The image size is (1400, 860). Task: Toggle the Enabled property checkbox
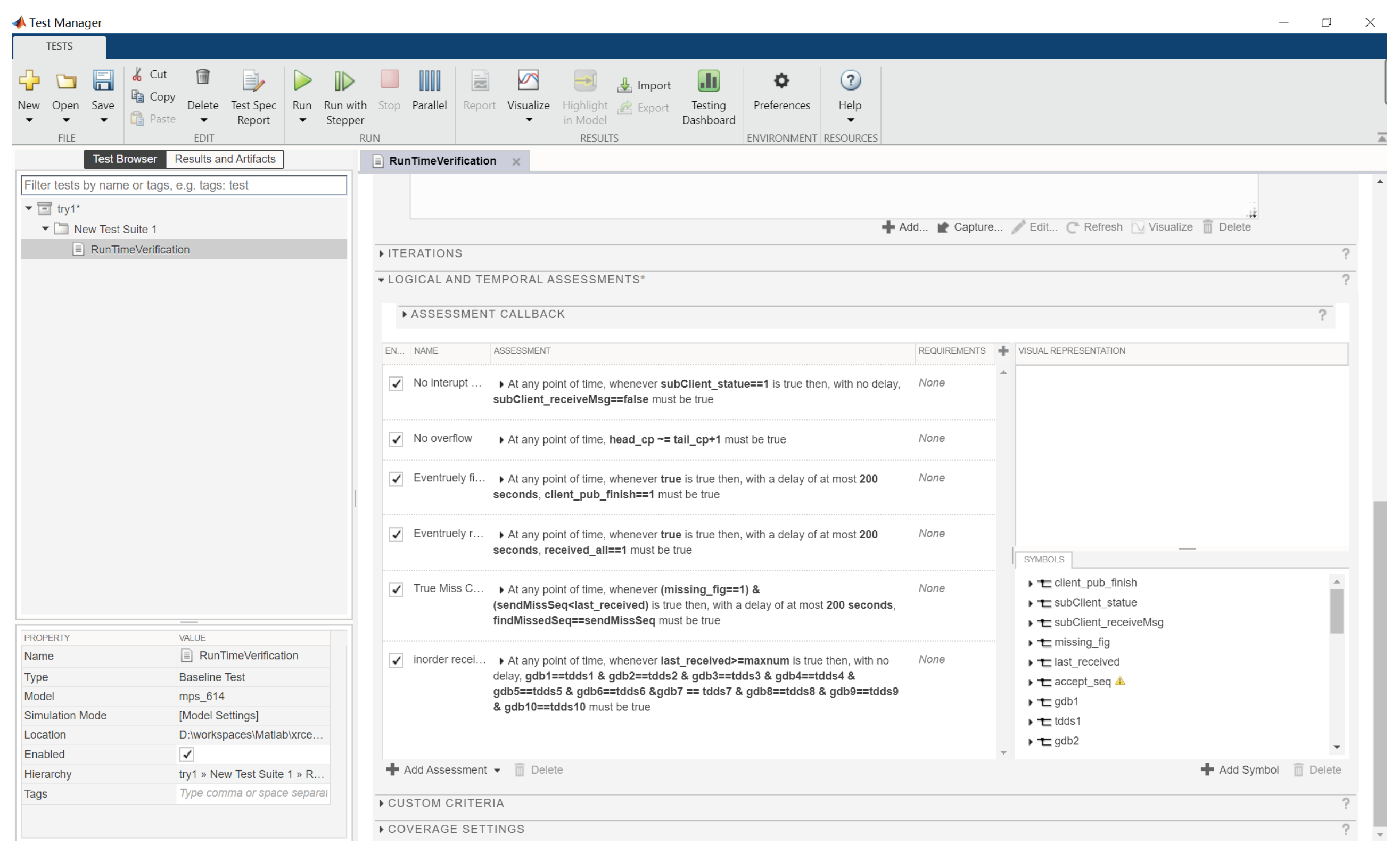[x=186, y=754]
